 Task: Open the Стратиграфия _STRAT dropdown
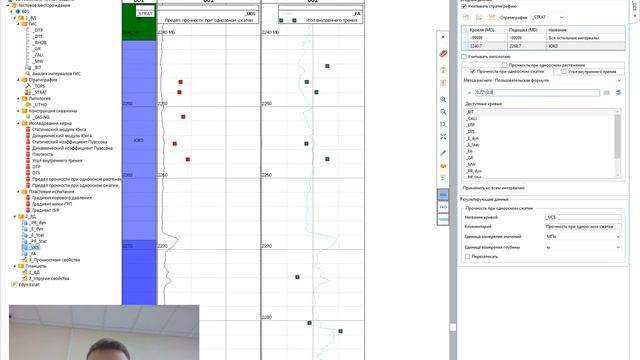click(562, 17)
